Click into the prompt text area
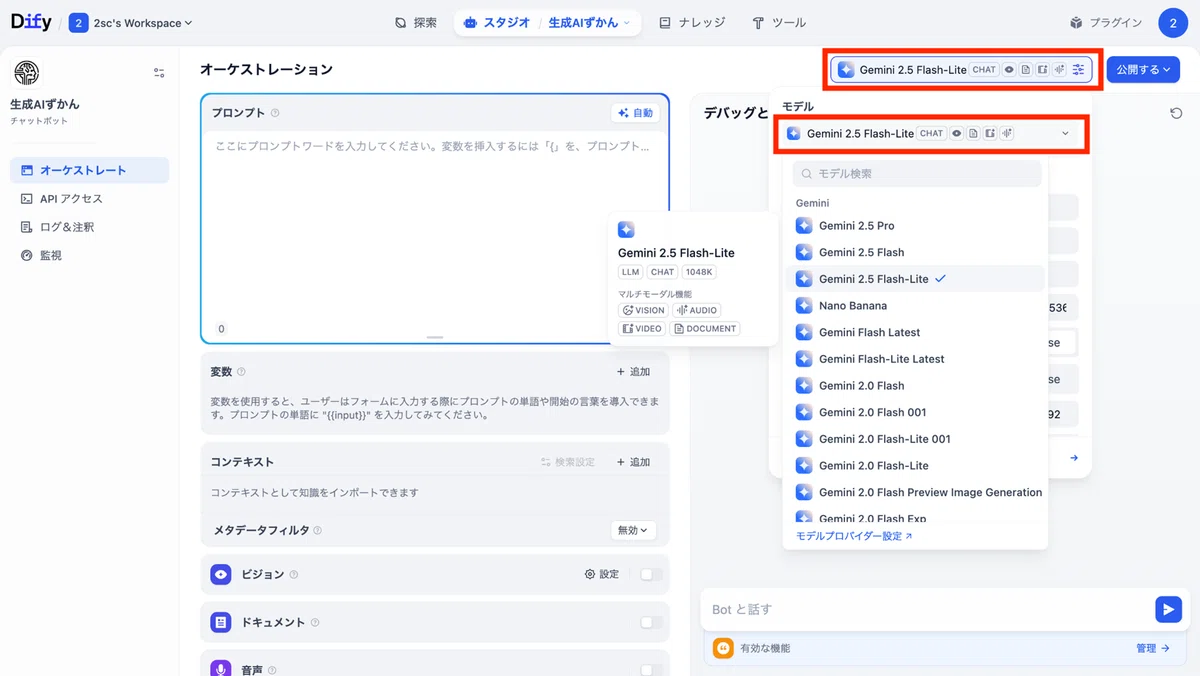 [435, 230]
